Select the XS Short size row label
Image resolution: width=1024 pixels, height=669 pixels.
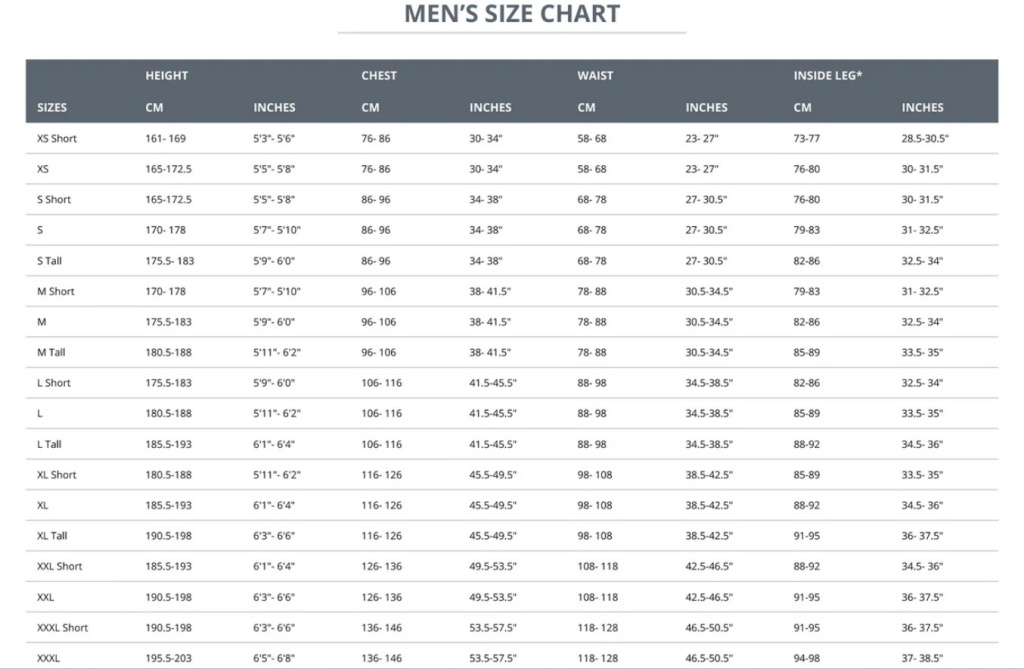point(57,139)
